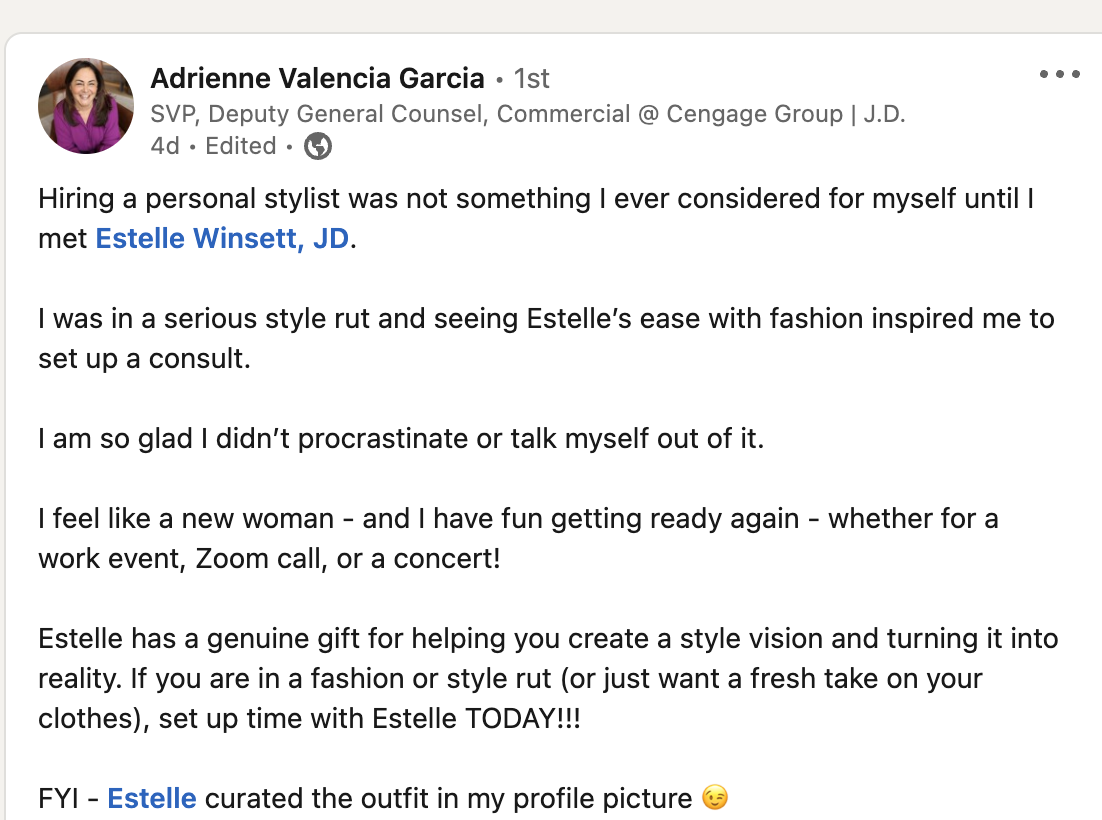Viewport: 1102px width, 820px height.
Task: Click the "FYI -" text before Estelle
Action: pos(68,799)
